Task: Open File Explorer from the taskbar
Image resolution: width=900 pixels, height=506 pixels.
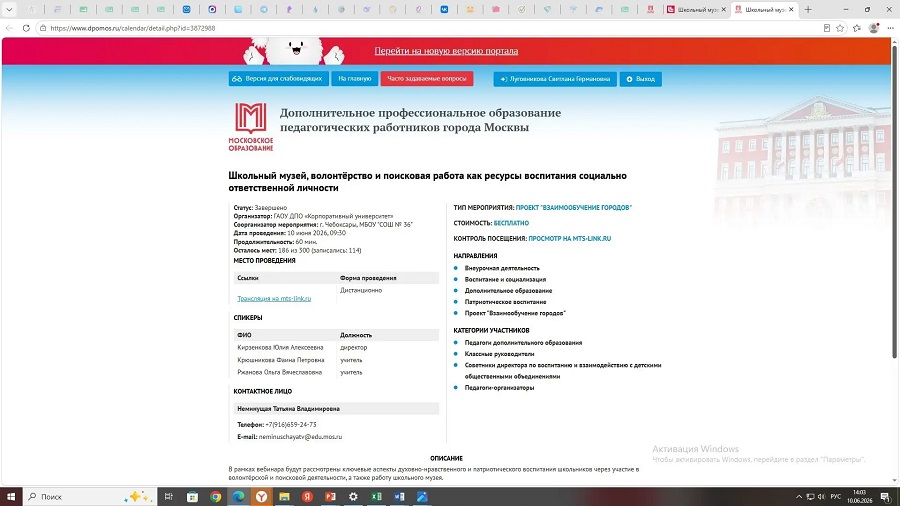Action: [x=284, y=497]
